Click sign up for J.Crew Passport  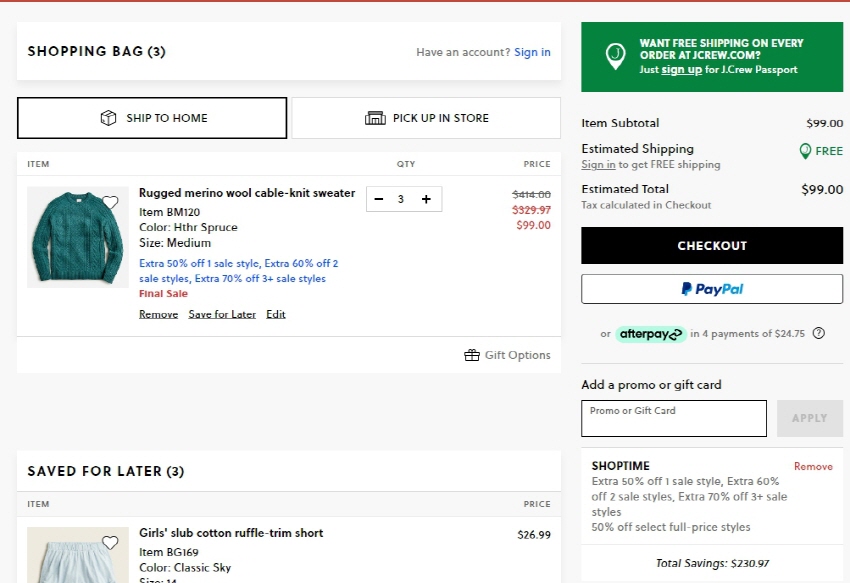coord(681,69)
